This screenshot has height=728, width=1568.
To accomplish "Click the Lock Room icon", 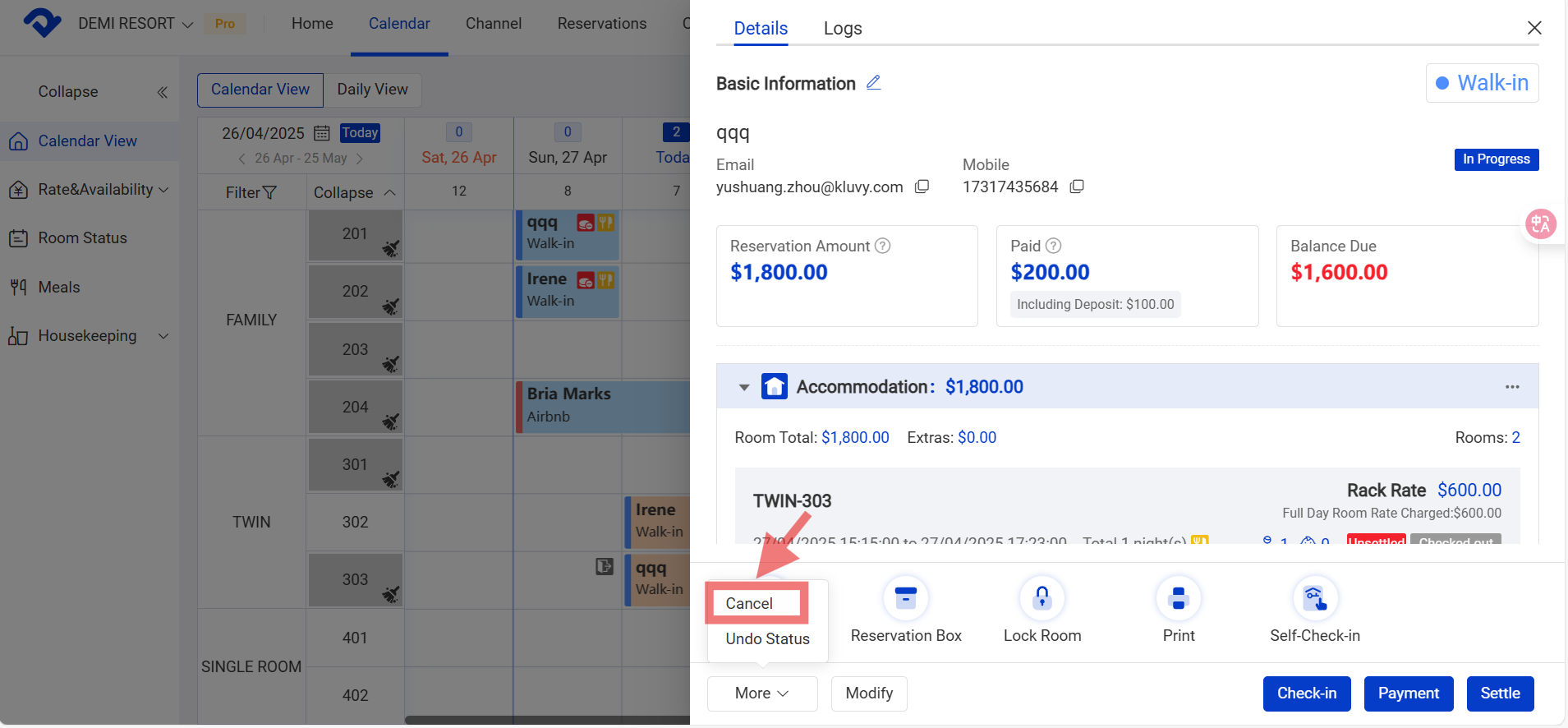I will (x=1042, y=598).
